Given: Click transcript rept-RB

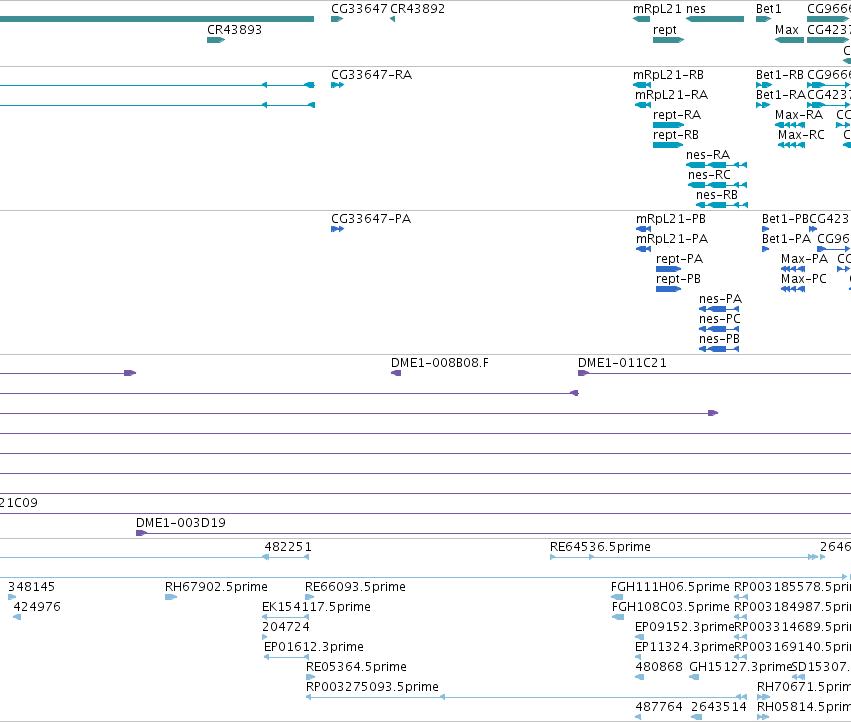Looking at the screenshot, I should (x=668, y=145).
